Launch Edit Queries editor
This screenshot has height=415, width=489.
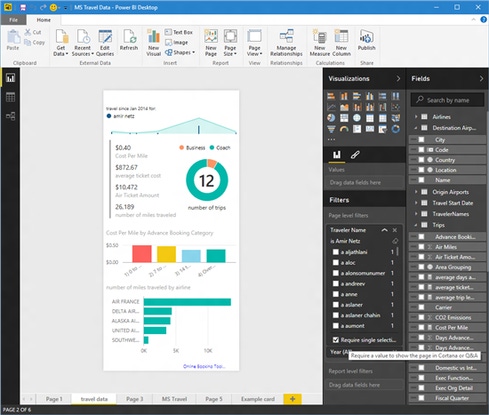coord(105,43)
